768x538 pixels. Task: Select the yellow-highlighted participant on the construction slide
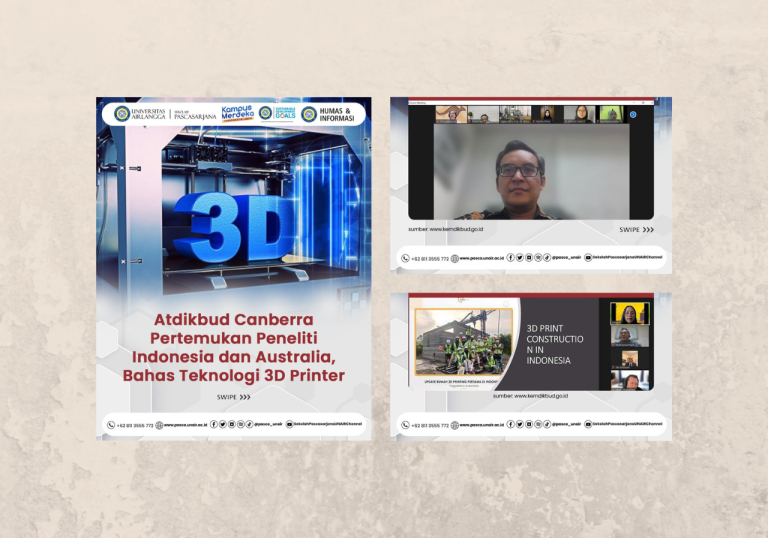(x=630, y=314)
